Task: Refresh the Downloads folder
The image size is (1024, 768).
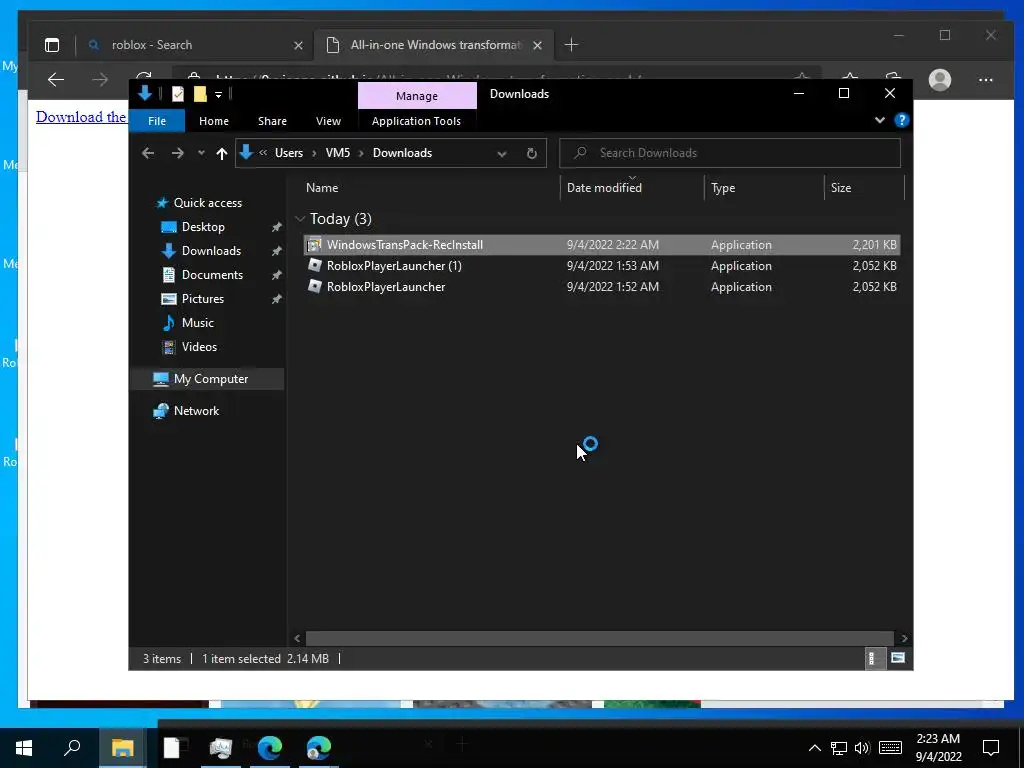Action: (x=532, y=153)
